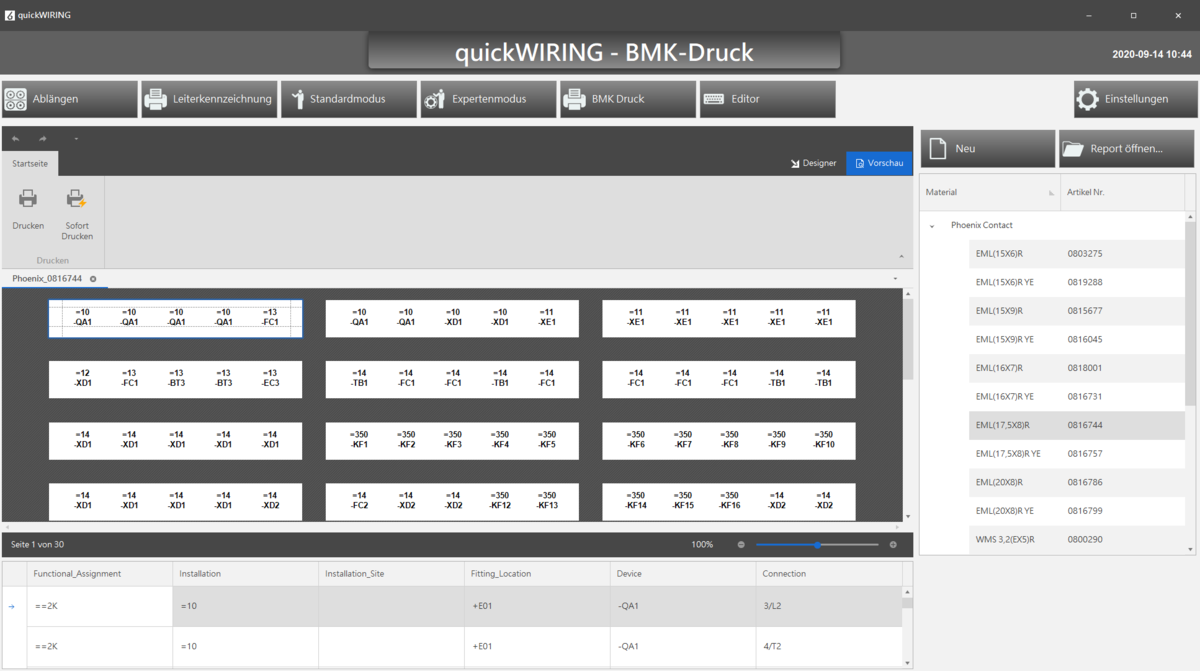Open Leiterkennzeichnung from the top bar
Image resolution: width=1200 pixels, height=671 pixels.
[209, 99]
